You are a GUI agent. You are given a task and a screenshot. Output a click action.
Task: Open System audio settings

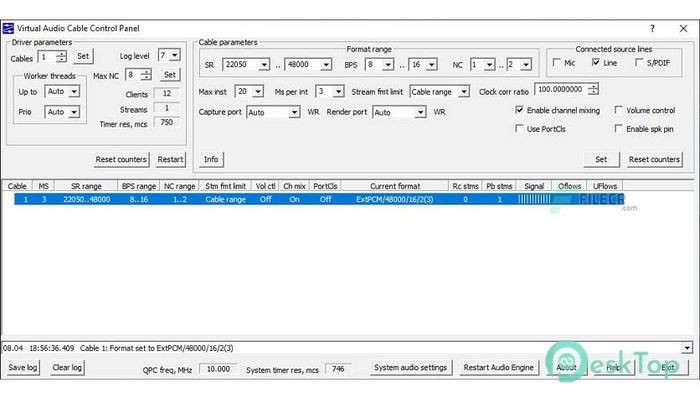click(411, 367)
